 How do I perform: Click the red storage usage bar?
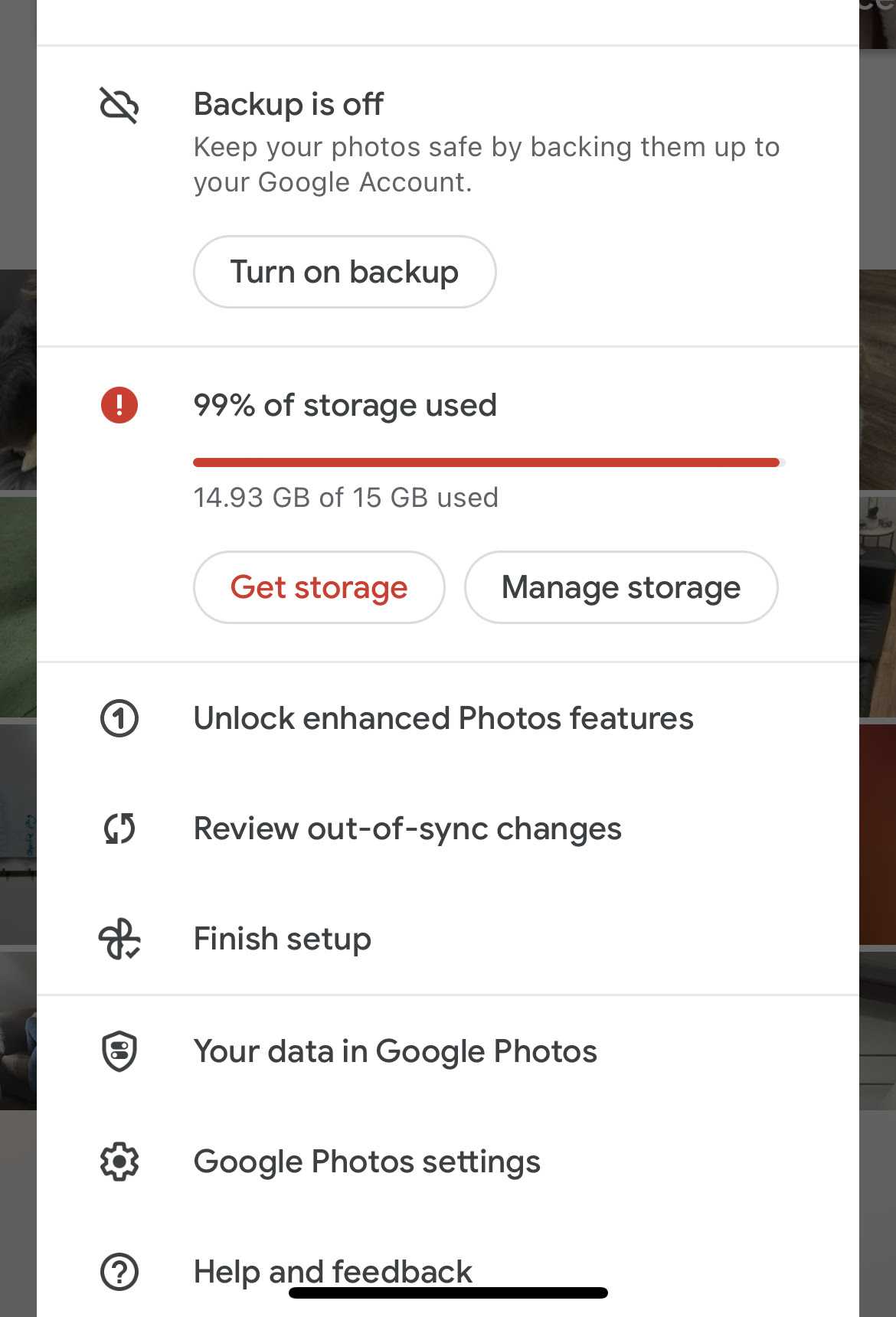tap(487, 462)
